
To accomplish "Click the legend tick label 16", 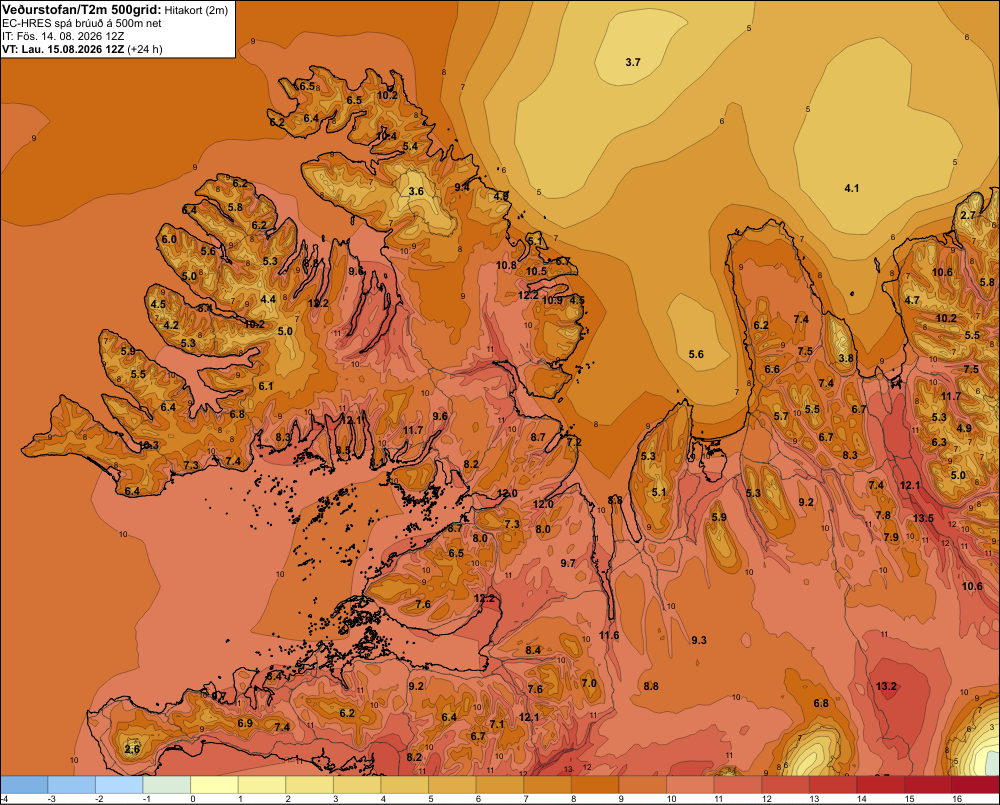I will click(x=957, y=799).
